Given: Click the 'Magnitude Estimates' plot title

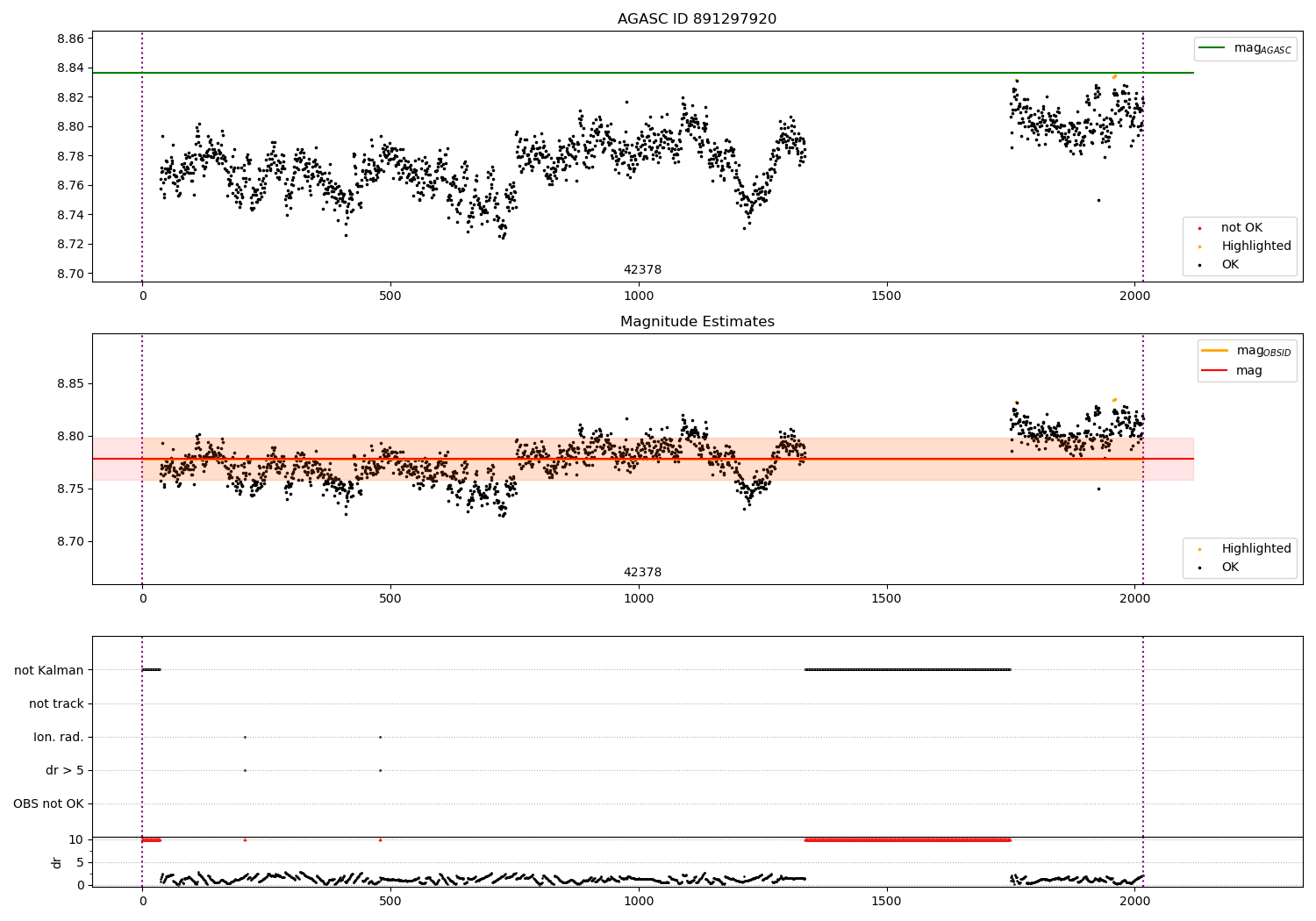Looking at the screenshot, I should click(697, 322).
